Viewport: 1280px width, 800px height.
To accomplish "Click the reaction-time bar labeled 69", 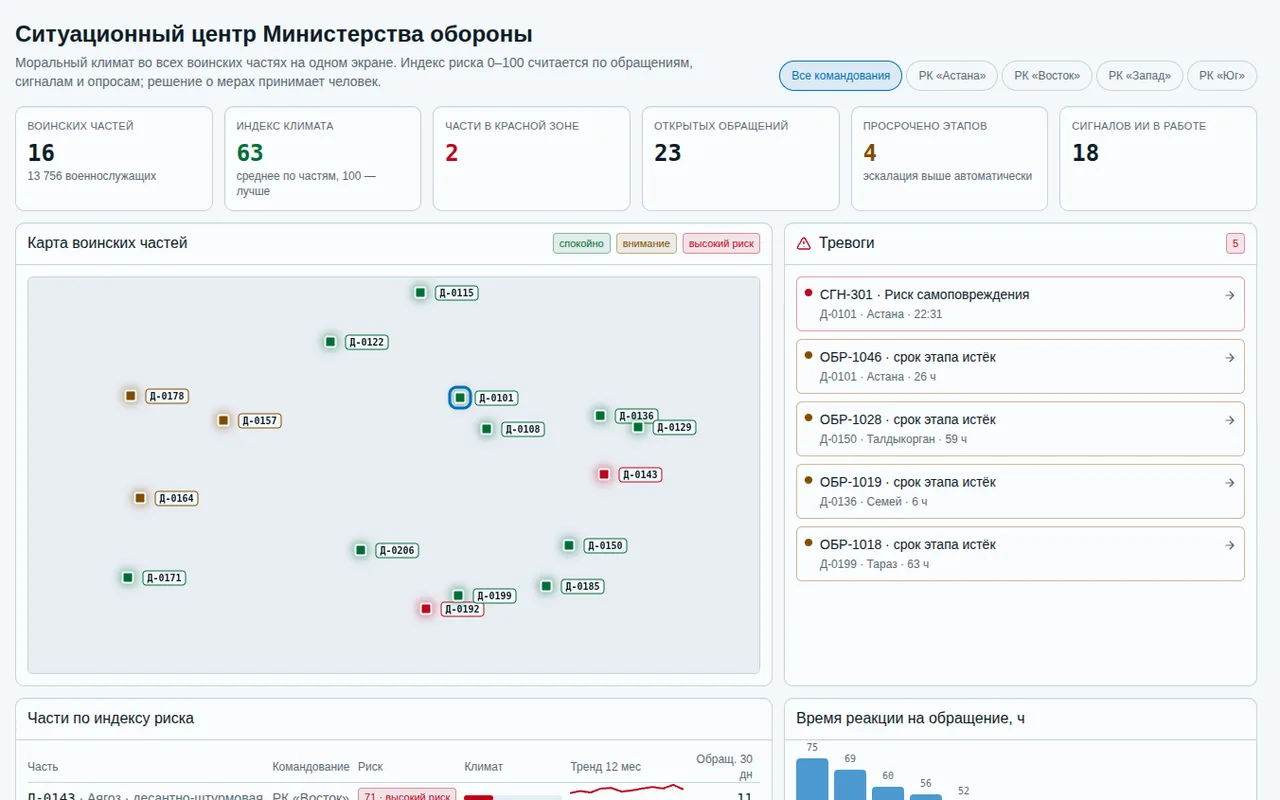I will [850, 785].
